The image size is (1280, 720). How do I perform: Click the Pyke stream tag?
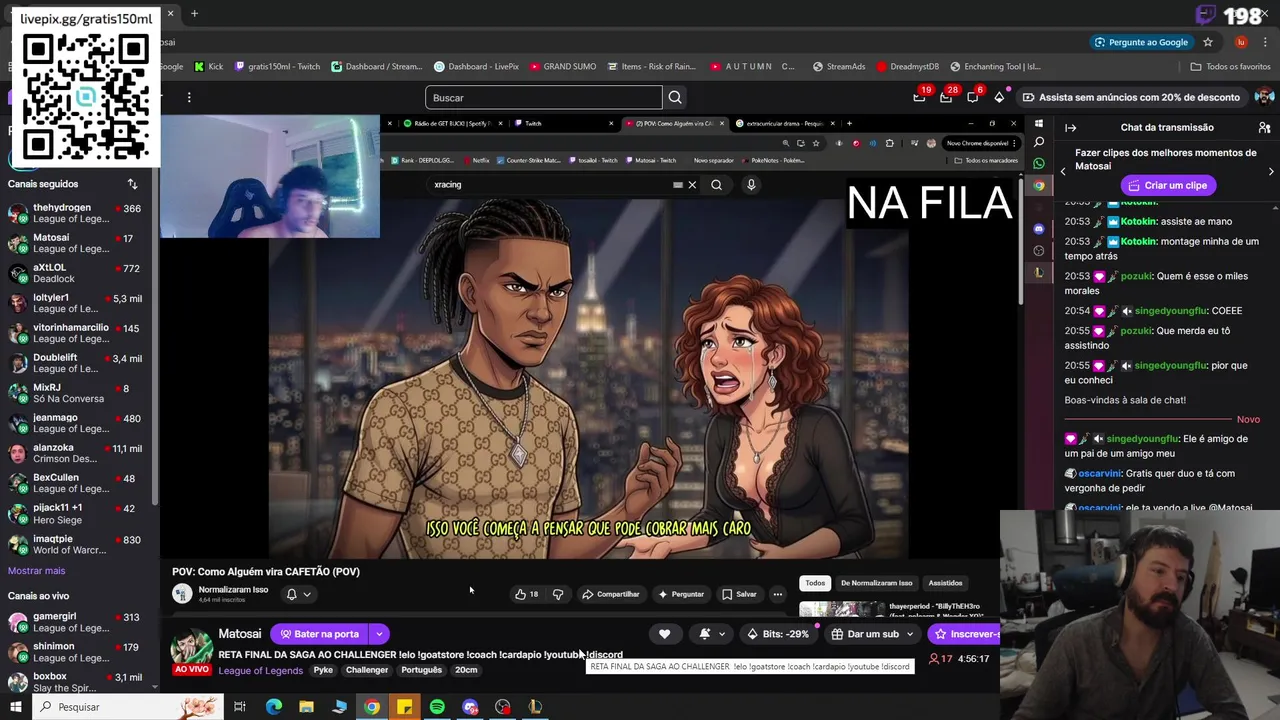323,670
